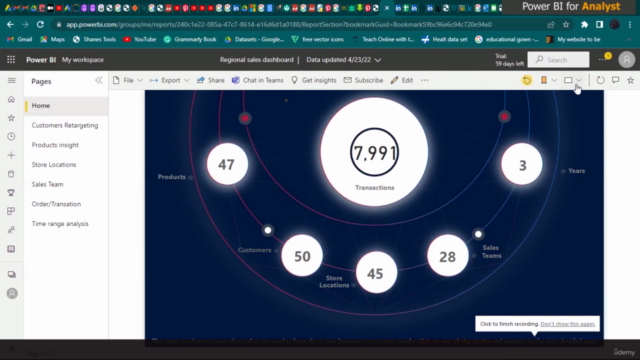Click Chat in Teams

(x=258, y=80)
